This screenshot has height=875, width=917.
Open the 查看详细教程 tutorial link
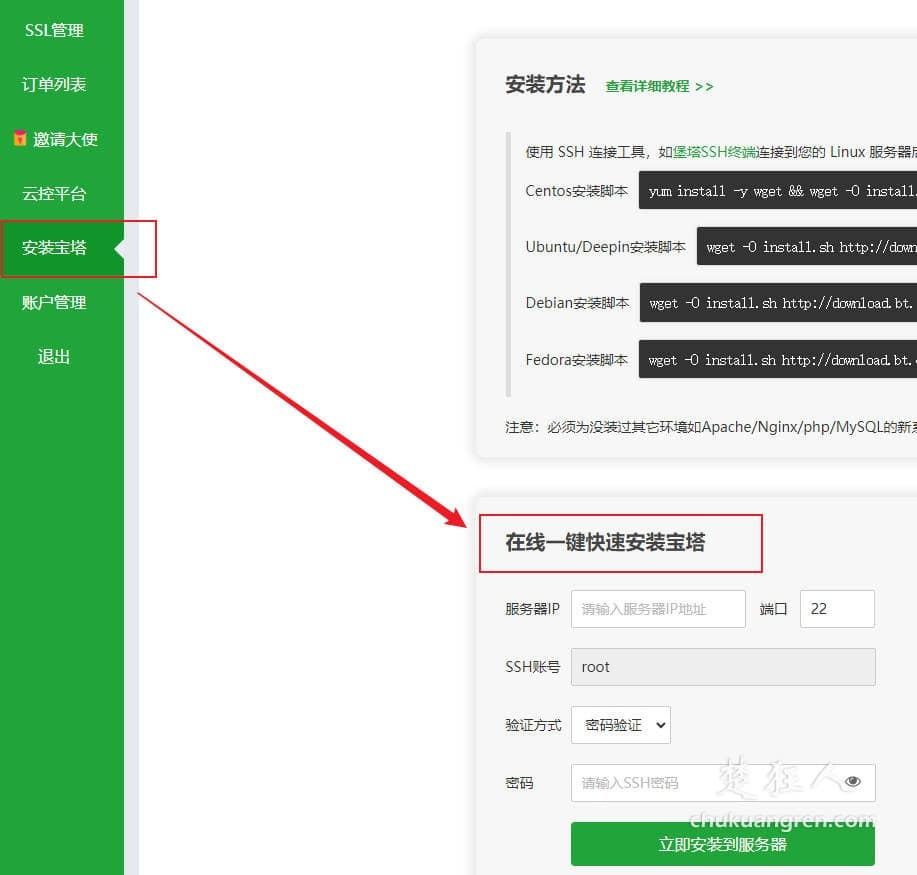tap(656, 87)
